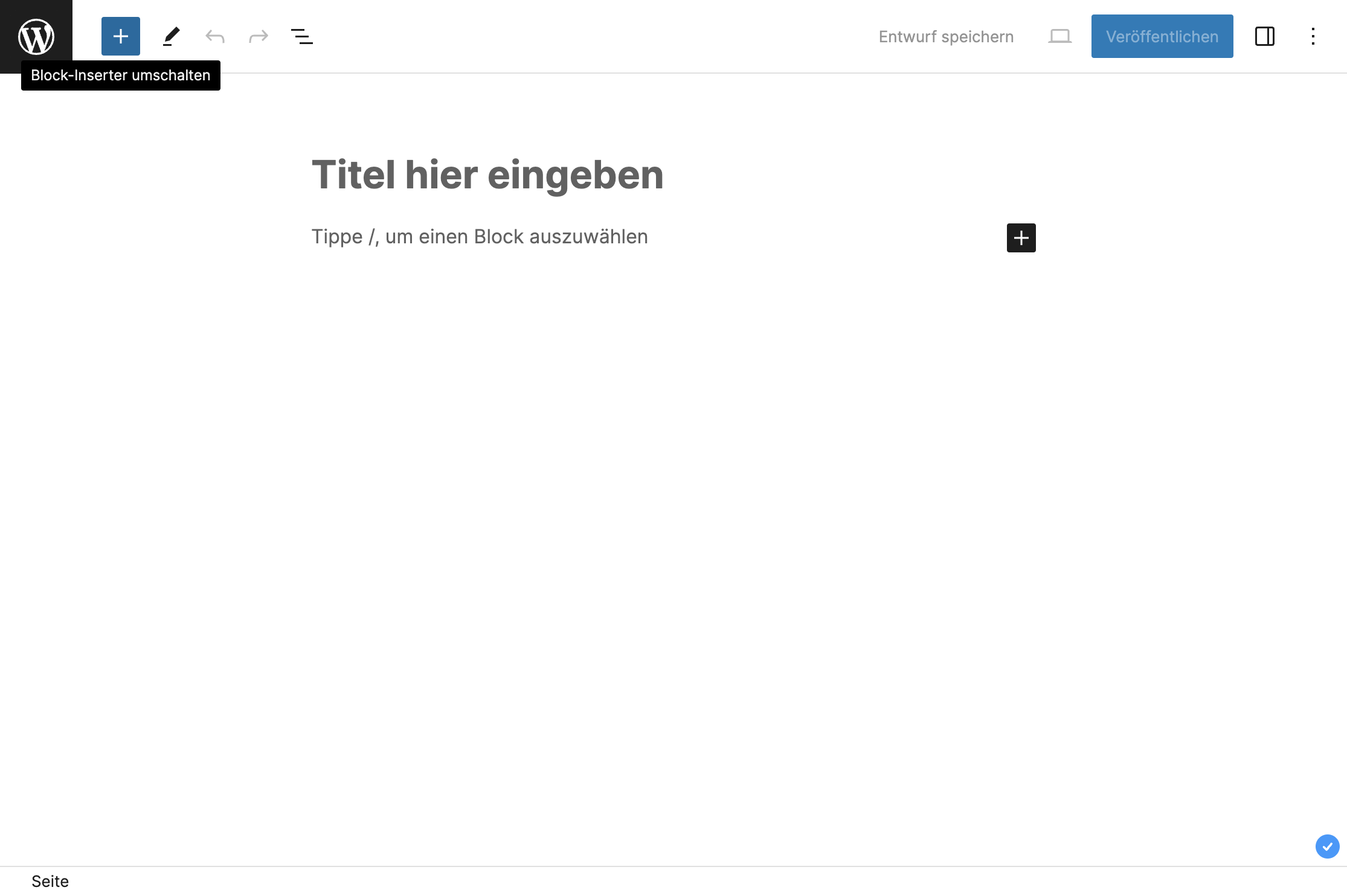The image size is (1347, 896).
Task: Click Entwurf speichern
Action: click(946, 36)
